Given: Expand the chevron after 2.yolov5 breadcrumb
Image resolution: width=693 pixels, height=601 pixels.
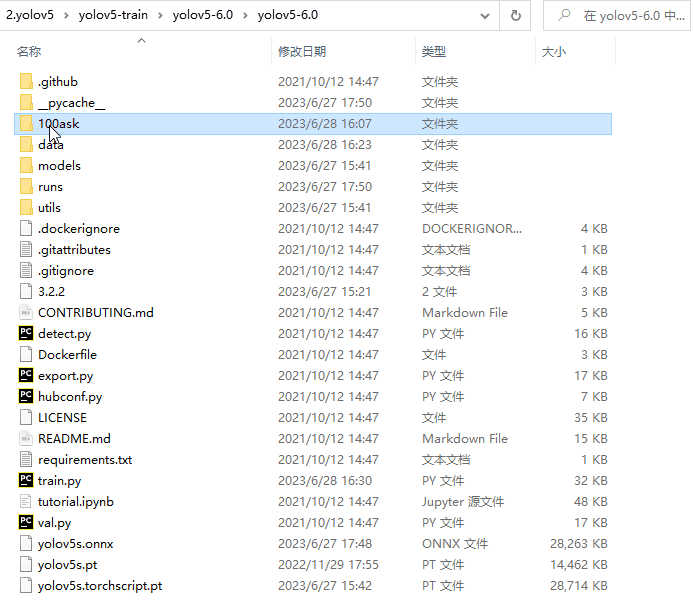Looking at the screenshot, I should click(68, 16).
